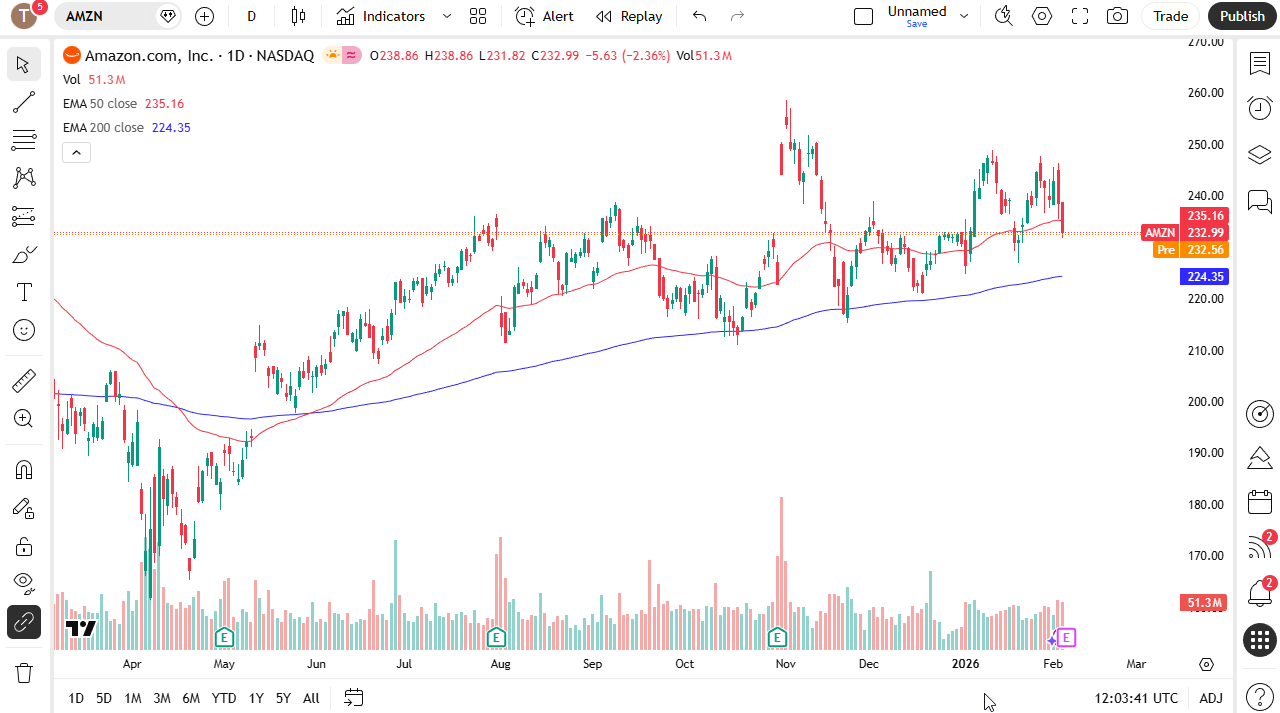
Task: Click the Unnamed layout name
Action: coord(917,12)
